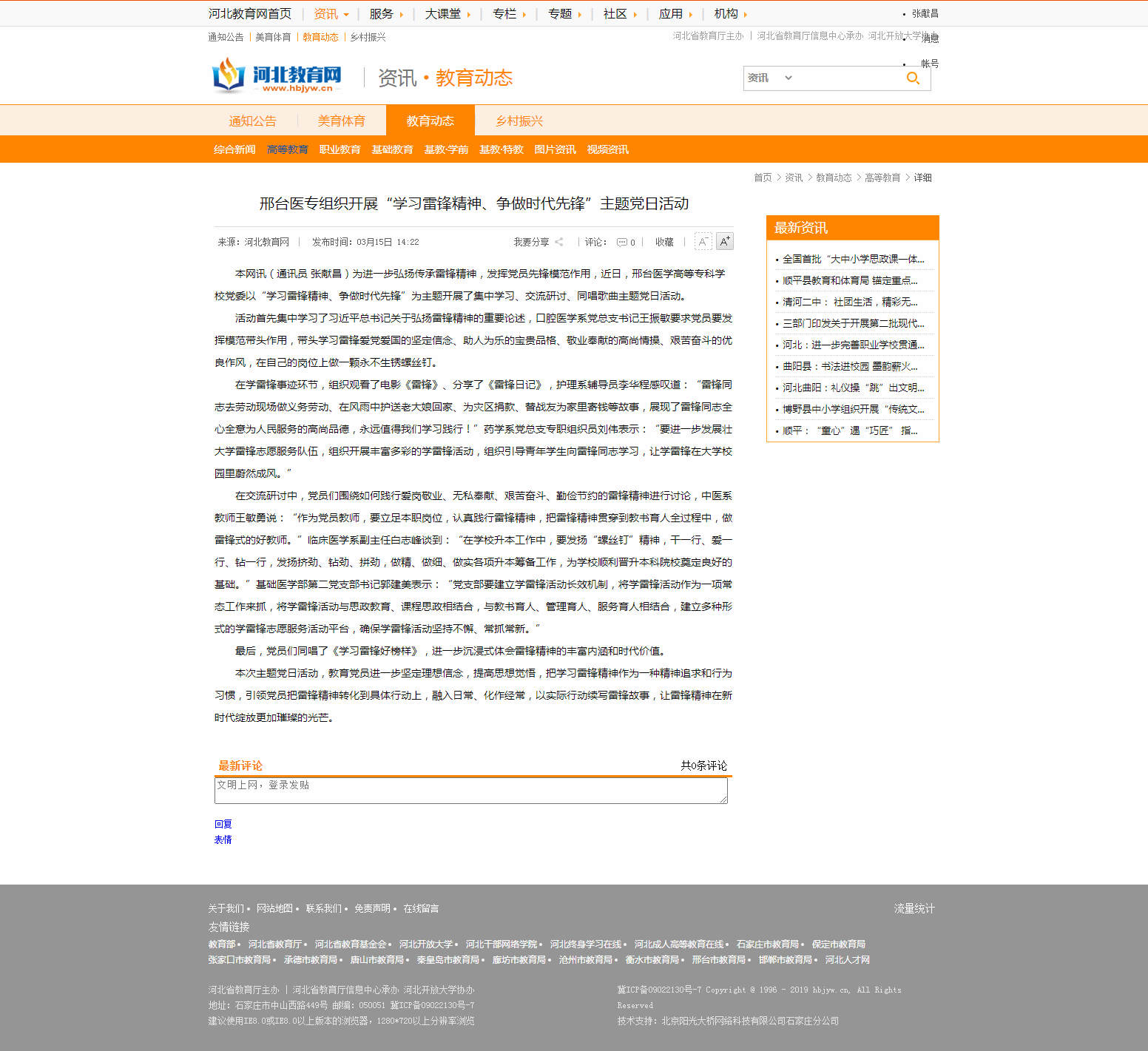This screenshot has height=1051, width=1148.
Task: Increase font size with A+ button
Action: (725, 241)
